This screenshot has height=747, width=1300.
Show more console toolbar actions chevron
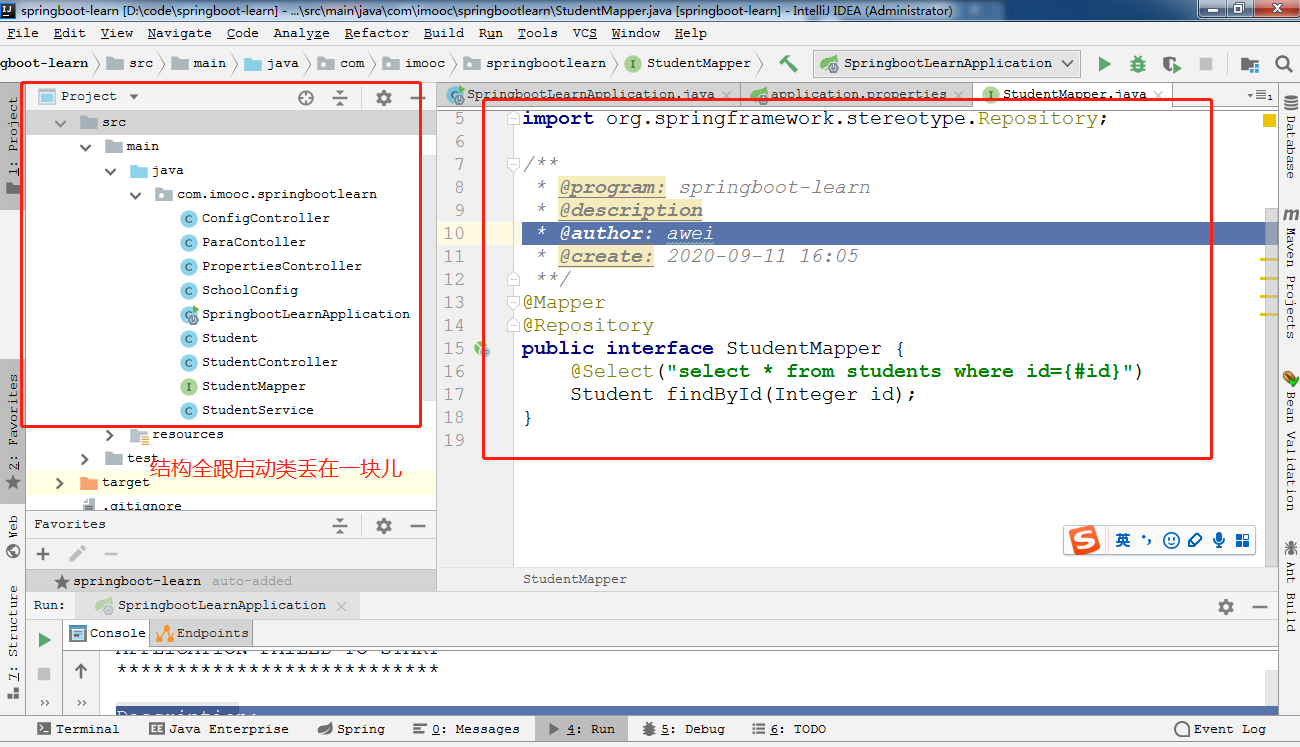[x=81, y=703]
